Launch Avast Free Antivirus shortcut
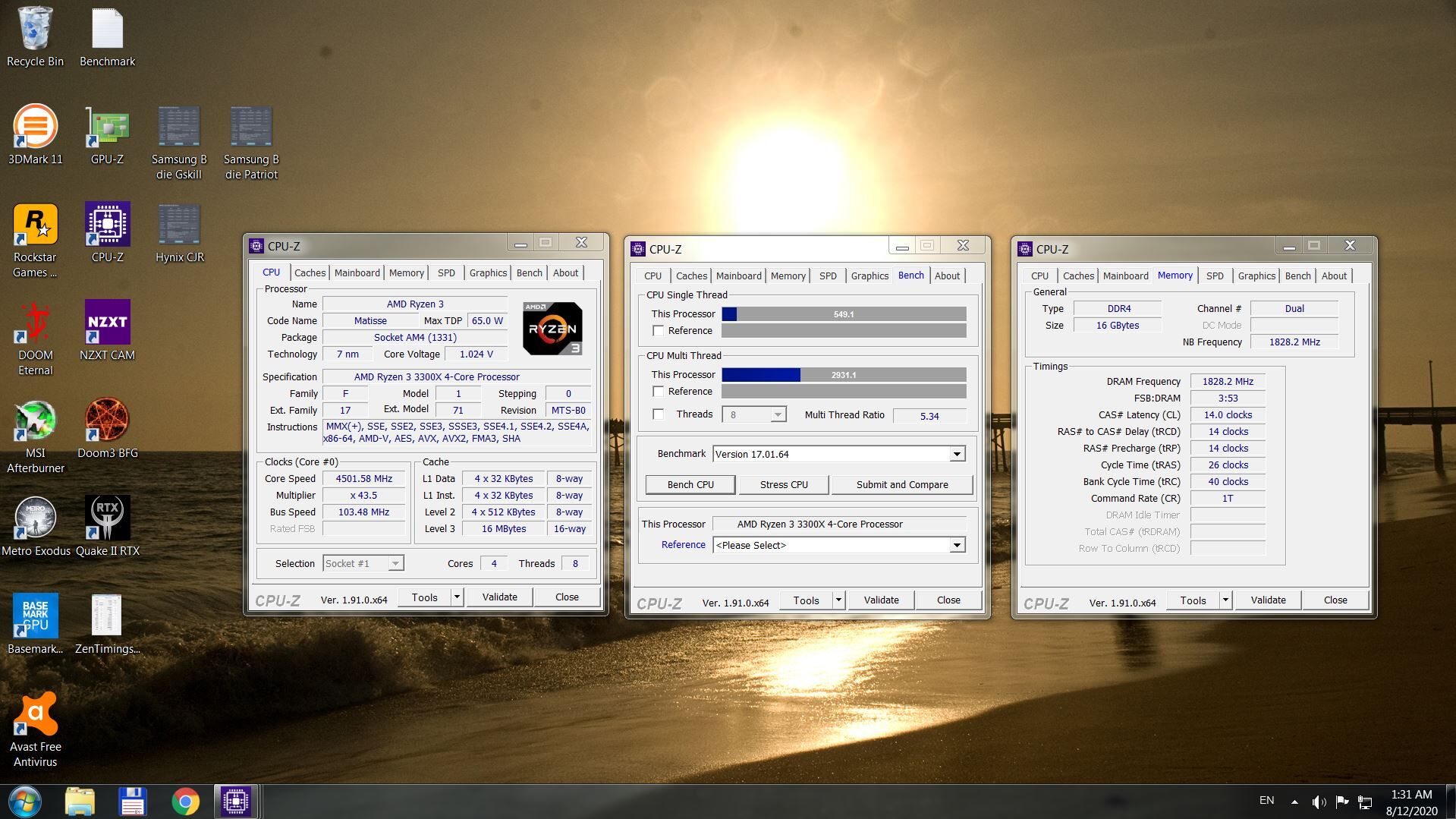Image resolution: width=1456 pixels, height=819 pixels. point(35,729)
